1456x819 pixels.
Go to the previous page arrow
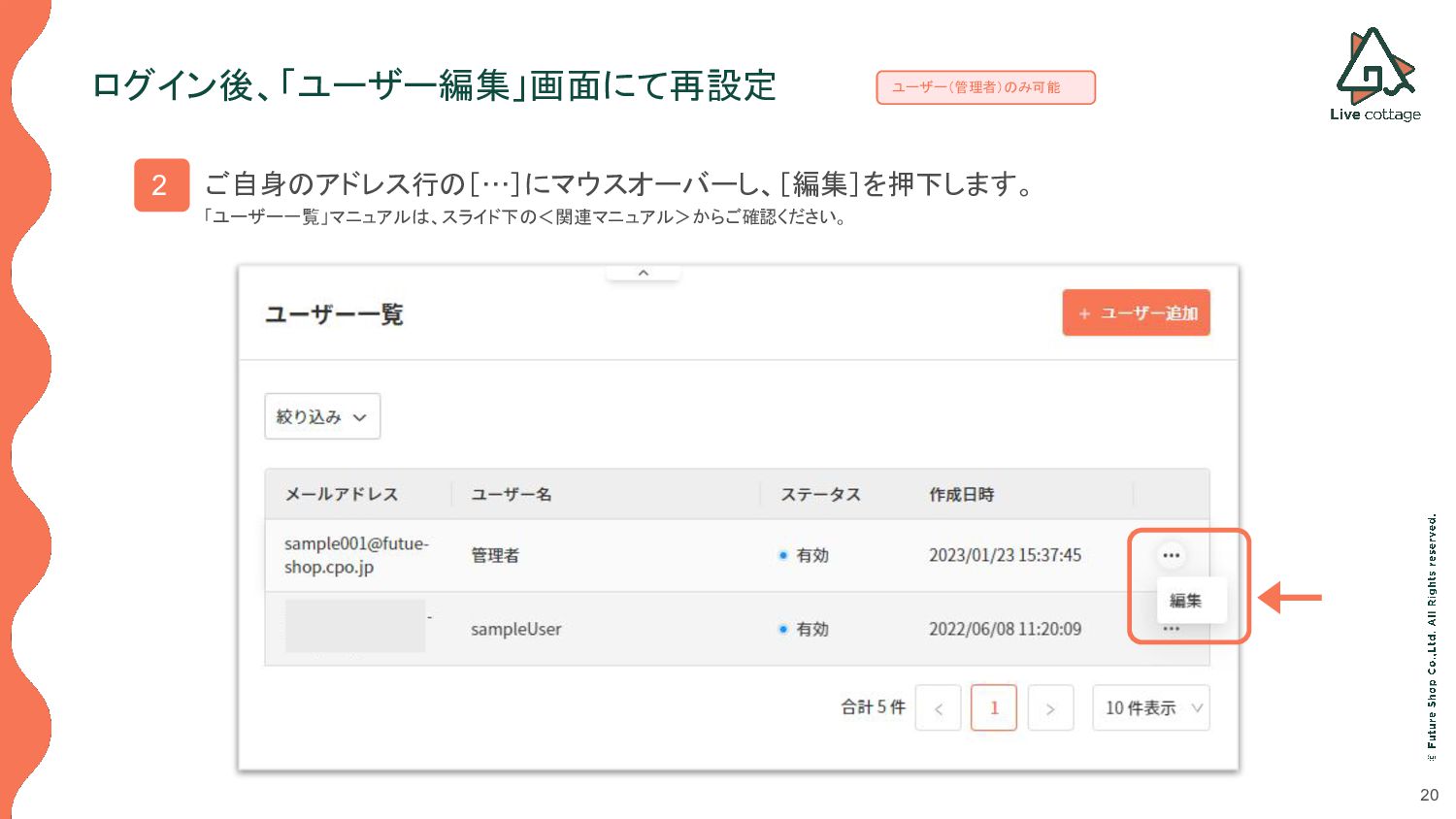(938, 708)
